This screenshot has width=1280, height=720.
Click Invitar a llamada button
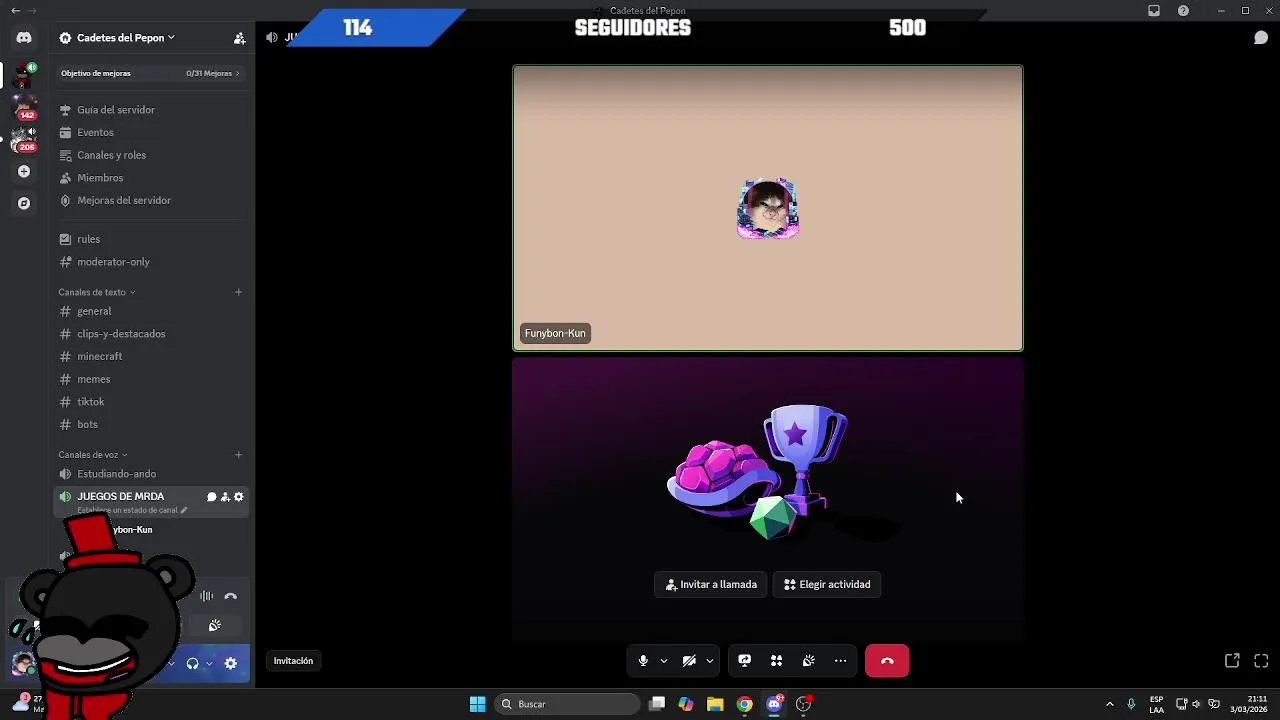711,585
